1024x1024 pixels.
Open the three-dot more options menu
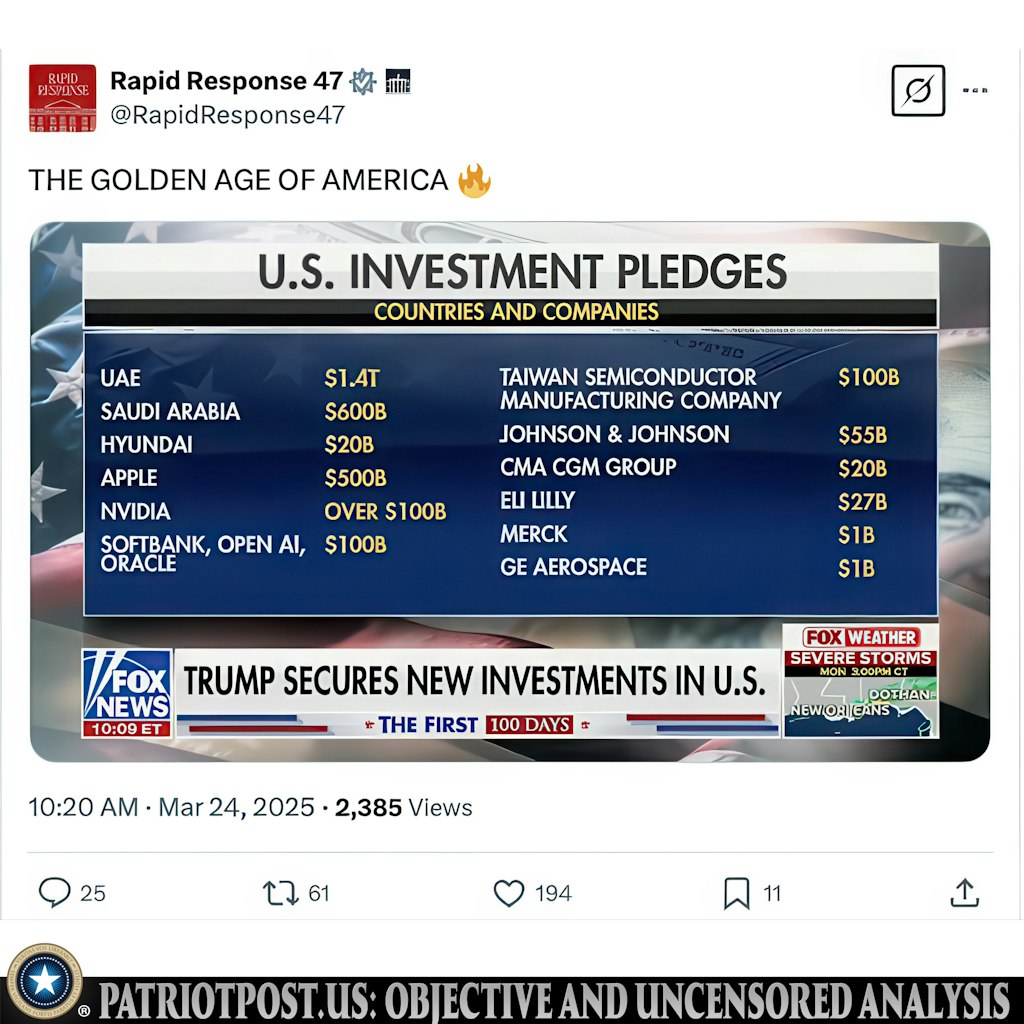point(974,90)
